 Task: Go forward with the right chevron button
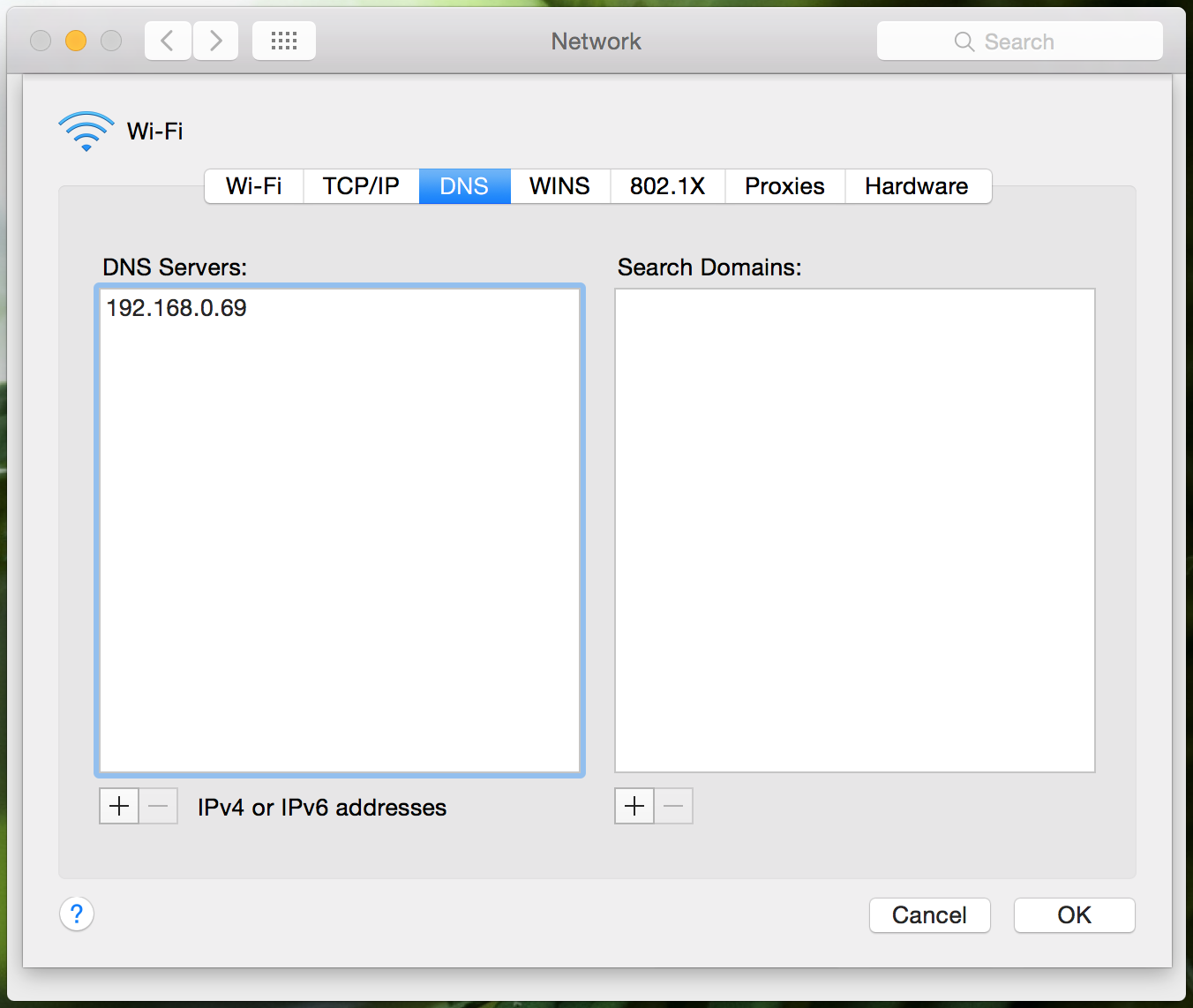215,41
